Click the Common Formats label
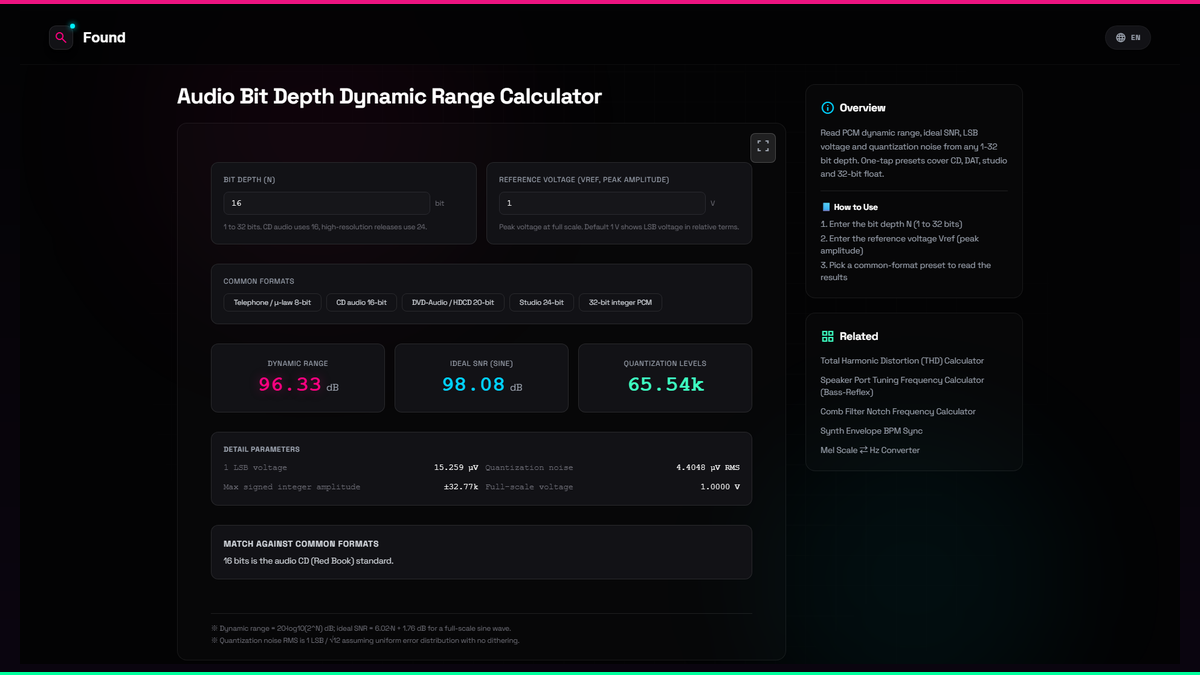The image size is (1200, 675). pos(259,282)
